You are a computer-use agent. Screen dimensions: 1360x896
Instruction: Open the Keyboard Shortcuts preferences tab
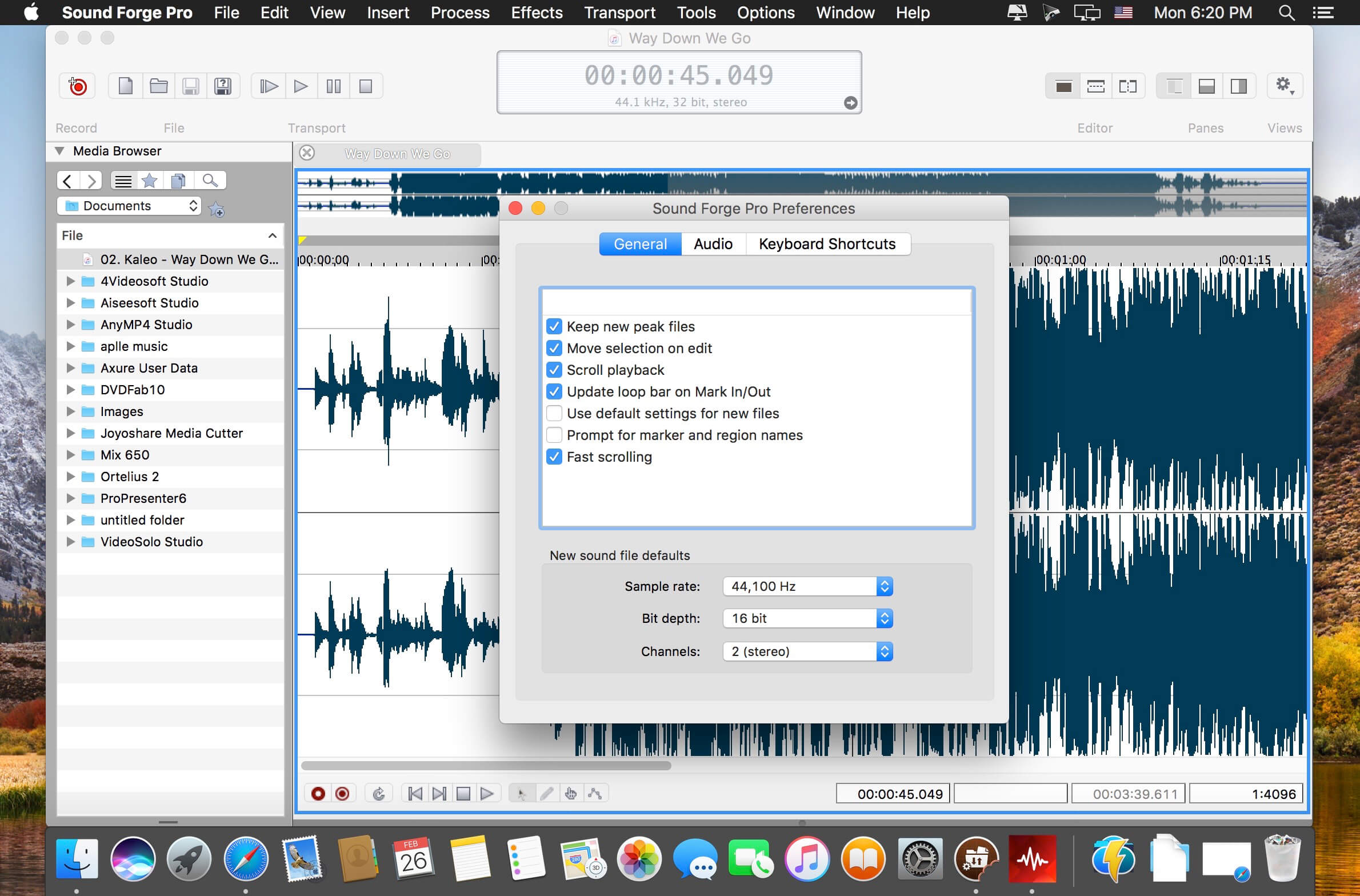click(x=827, y=244)
